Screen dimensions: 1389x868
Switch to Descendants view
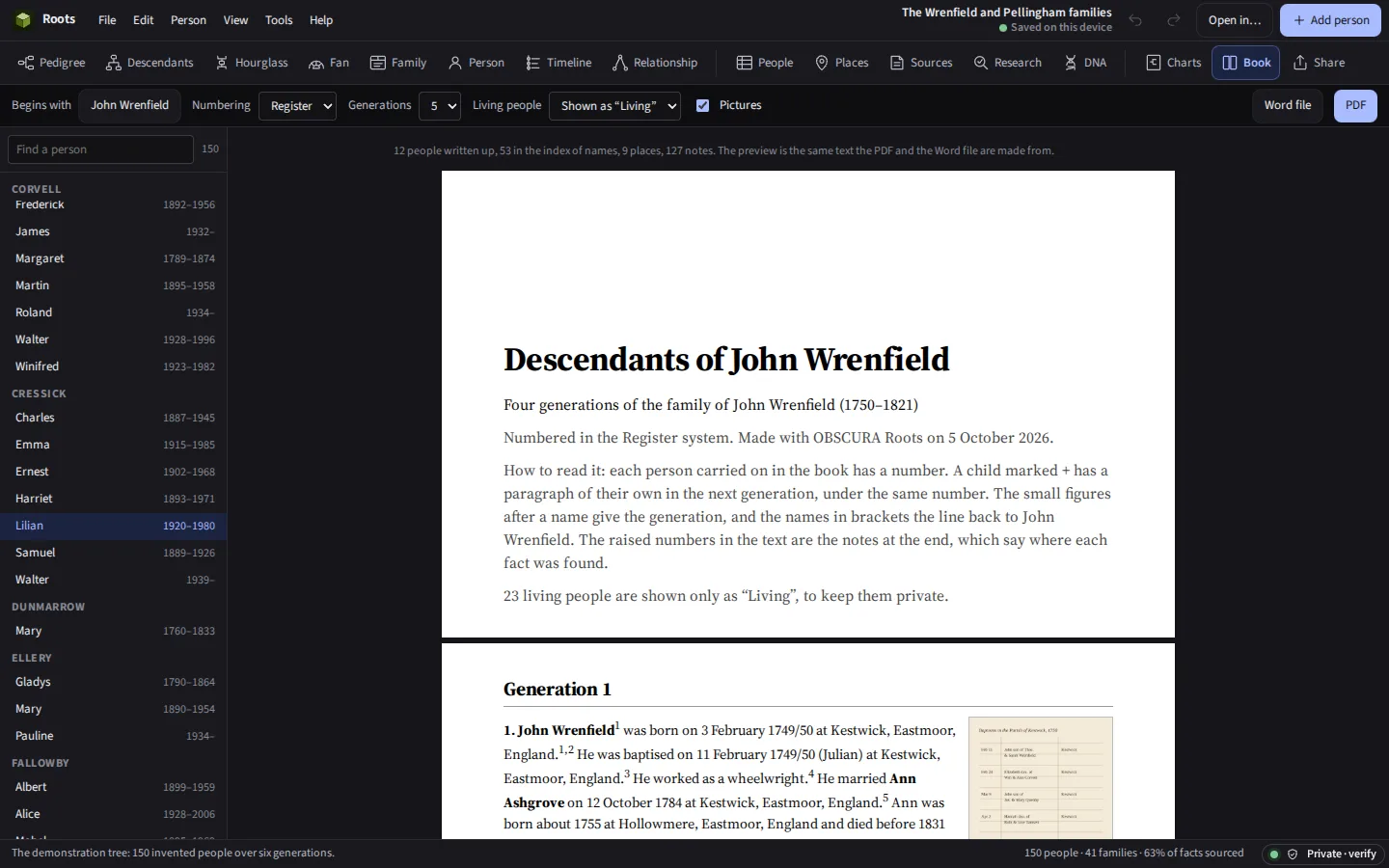pos(150,63)
